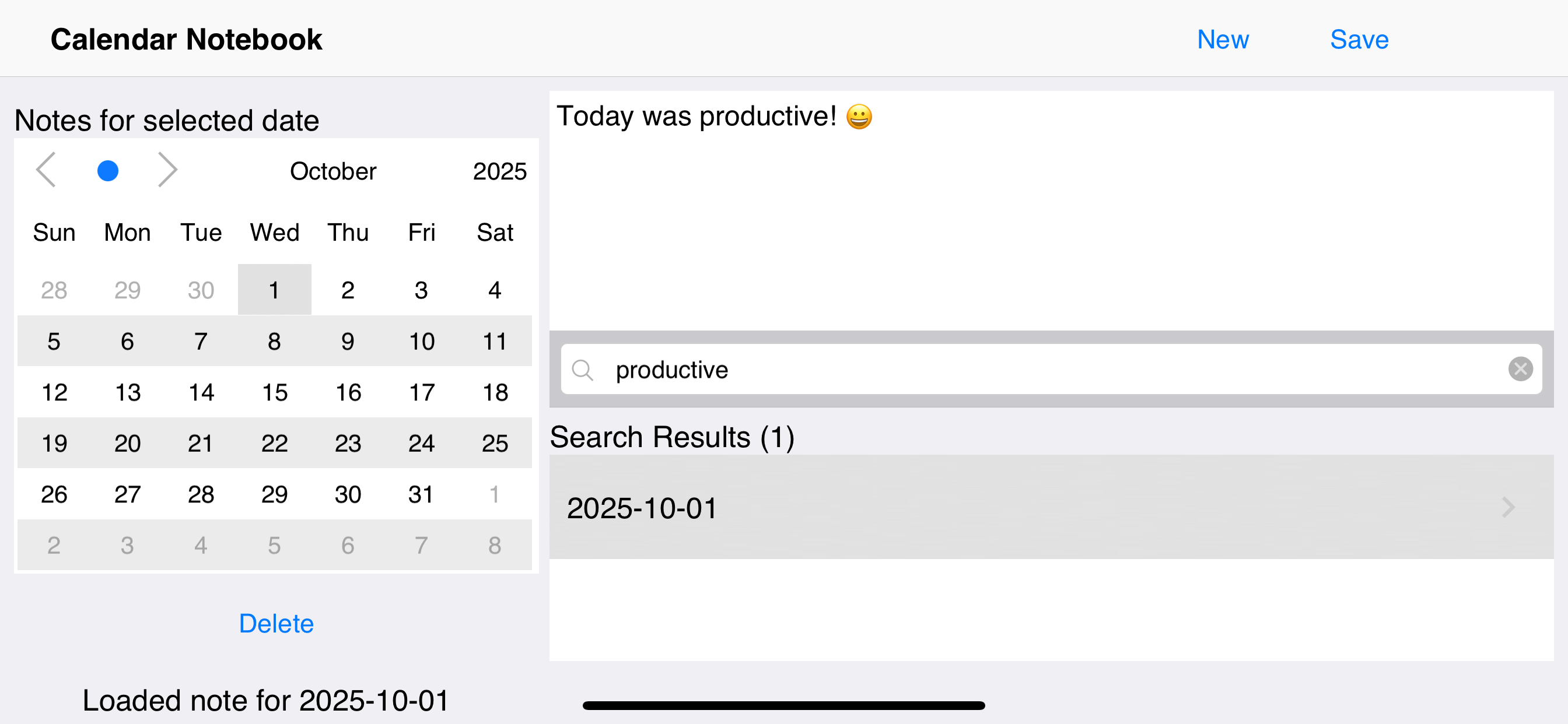Open the result via its right chevron
The width and height of the screenshot is (1568, 724).
pos(1508,508)
